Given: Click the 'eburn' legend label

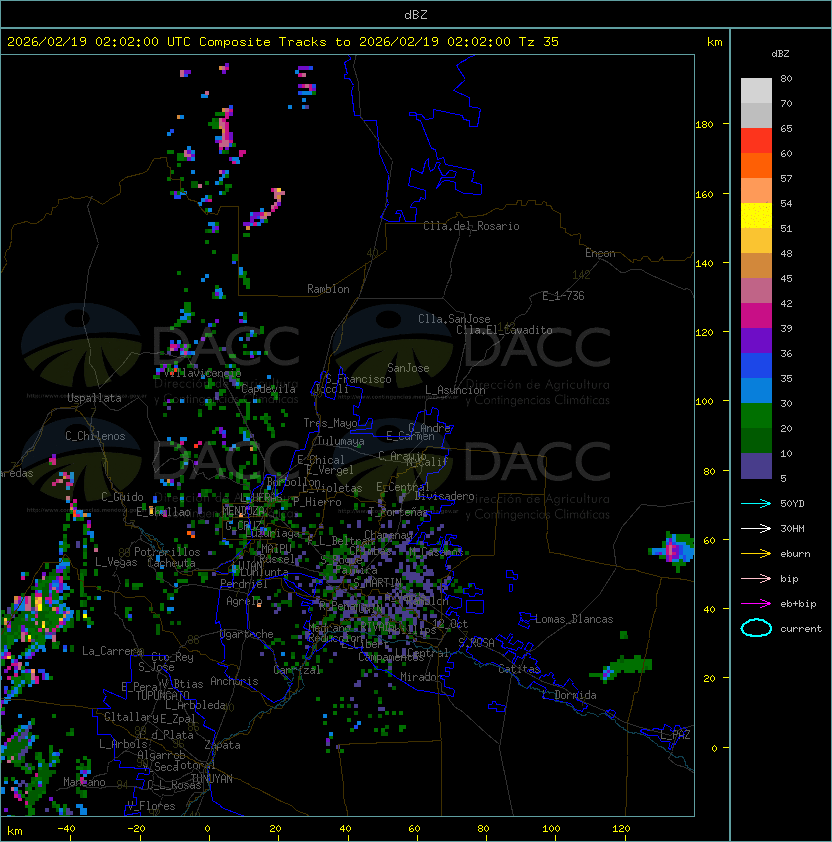Looking at the screenshot, I should click(x=795, y=554).
